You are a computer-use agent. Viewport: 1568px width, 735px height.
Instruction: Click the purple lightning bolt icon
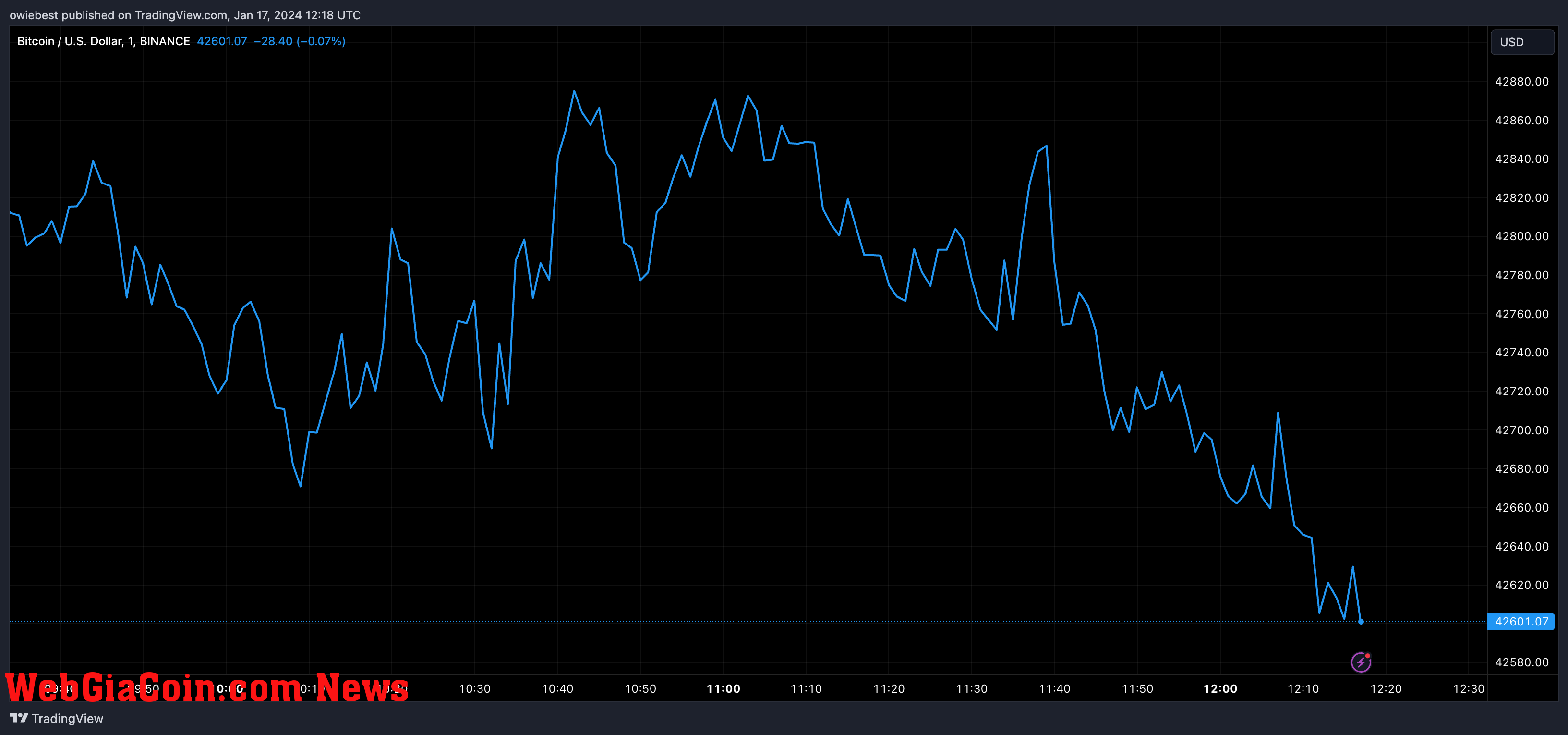click(x=1361, y=662)
